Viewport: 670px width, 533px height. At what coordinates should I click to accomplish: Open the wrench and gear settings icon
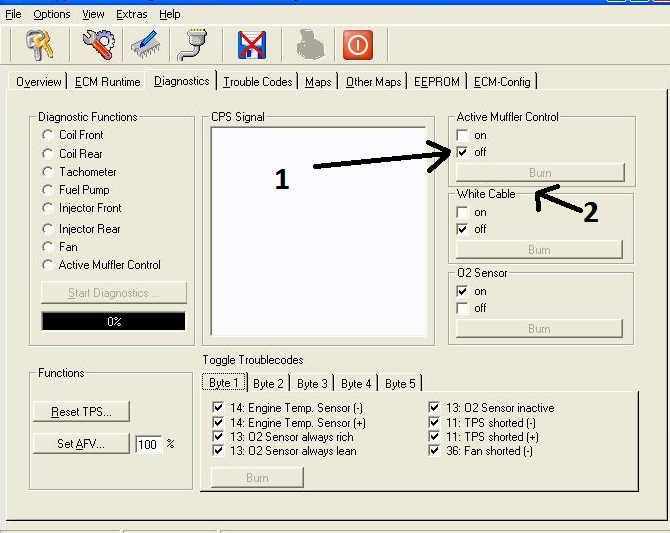pyautogui.click(x=99, y=44)
